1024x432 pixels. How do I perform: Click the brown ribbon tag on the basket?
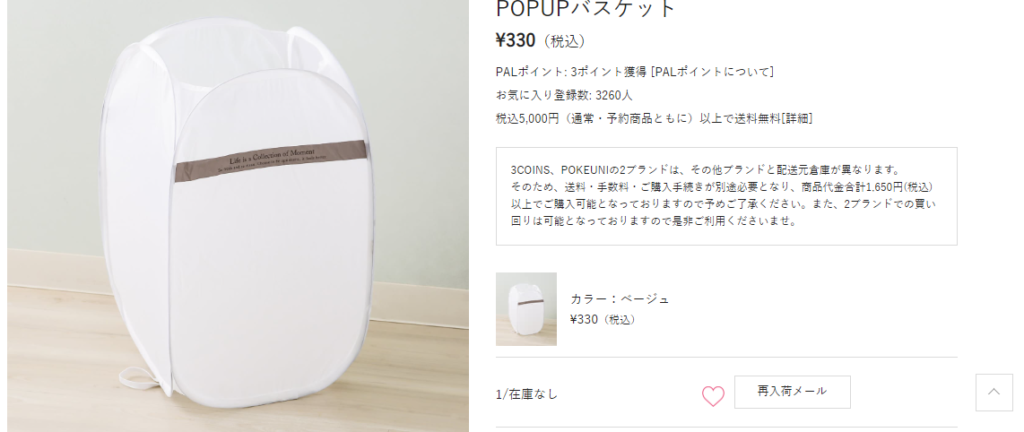coord(272,161)
